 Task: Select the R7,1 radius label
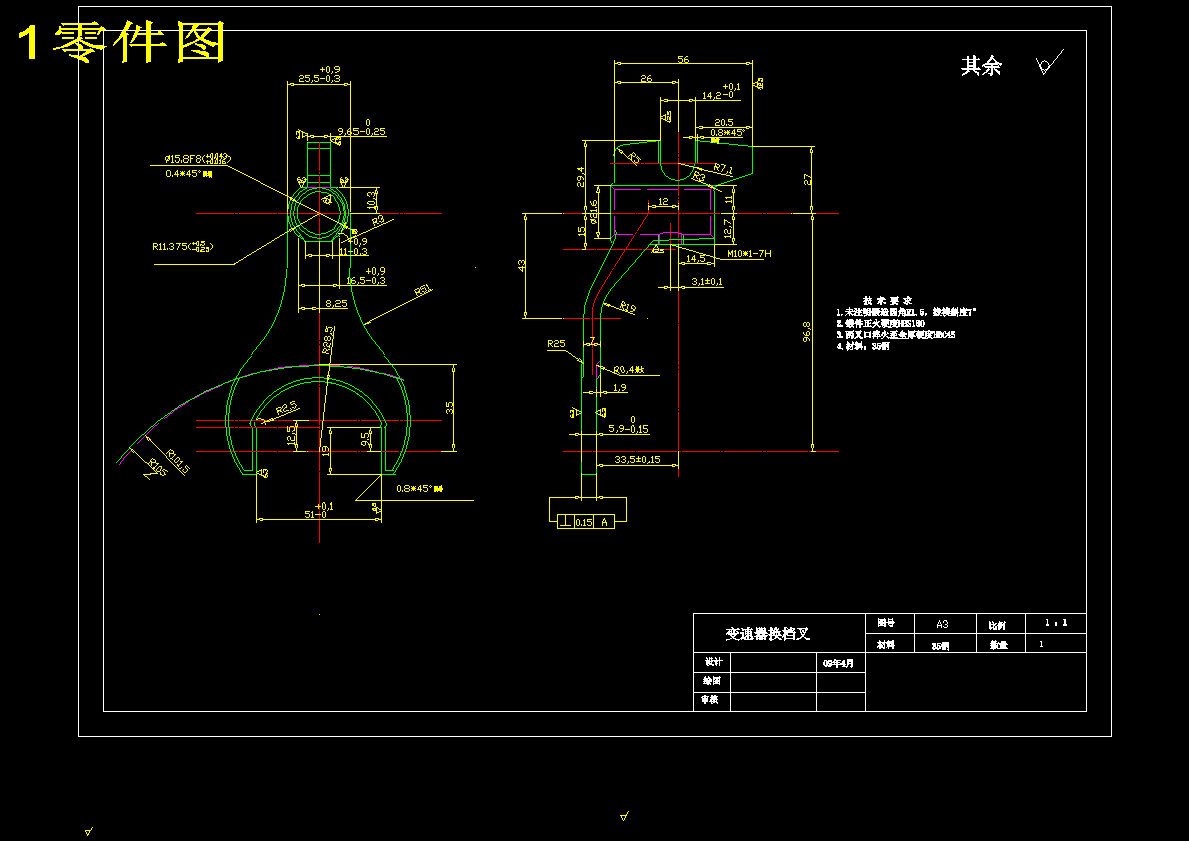click(x=723, y=171)
